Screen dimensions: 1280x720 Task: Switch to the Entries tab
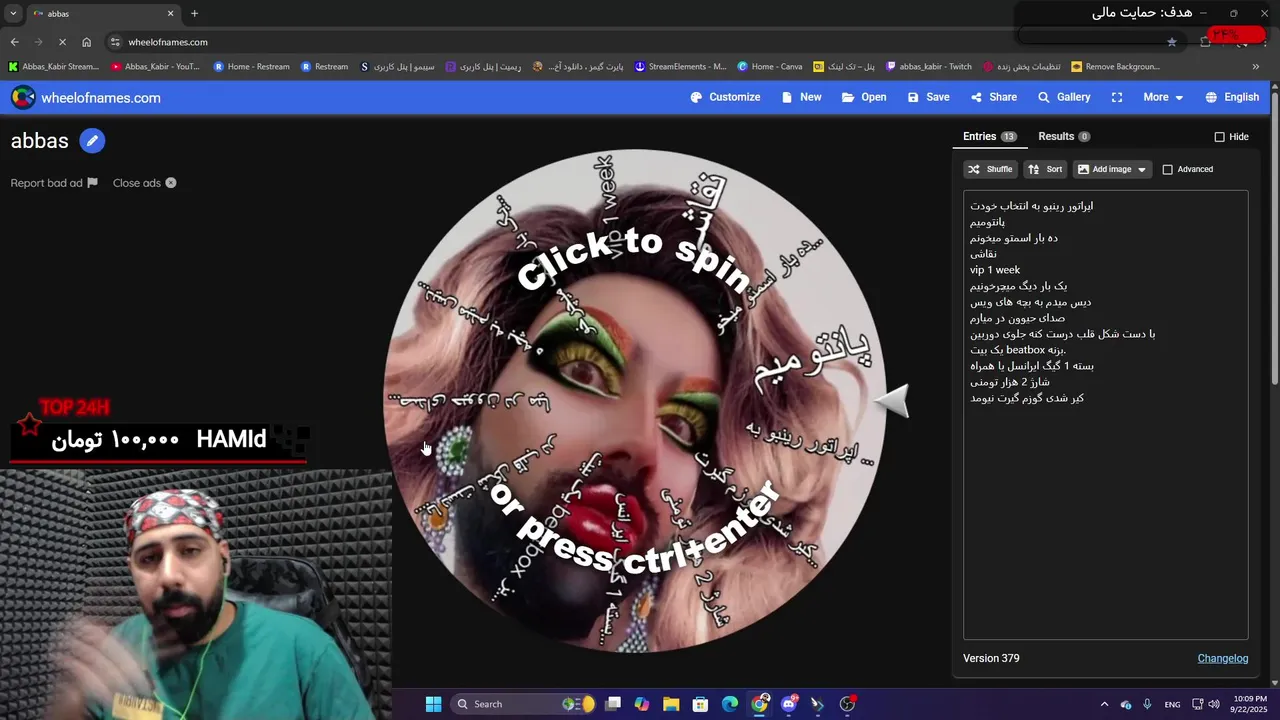(x=989, y=136)
